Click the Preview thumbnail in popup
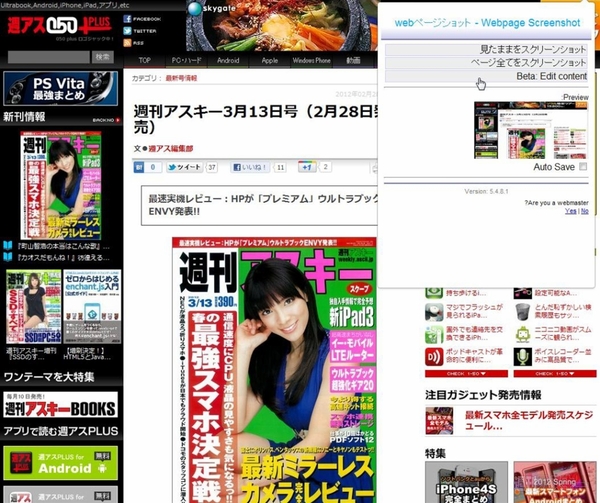Viewport: 600px width, 503px height. 531,130
